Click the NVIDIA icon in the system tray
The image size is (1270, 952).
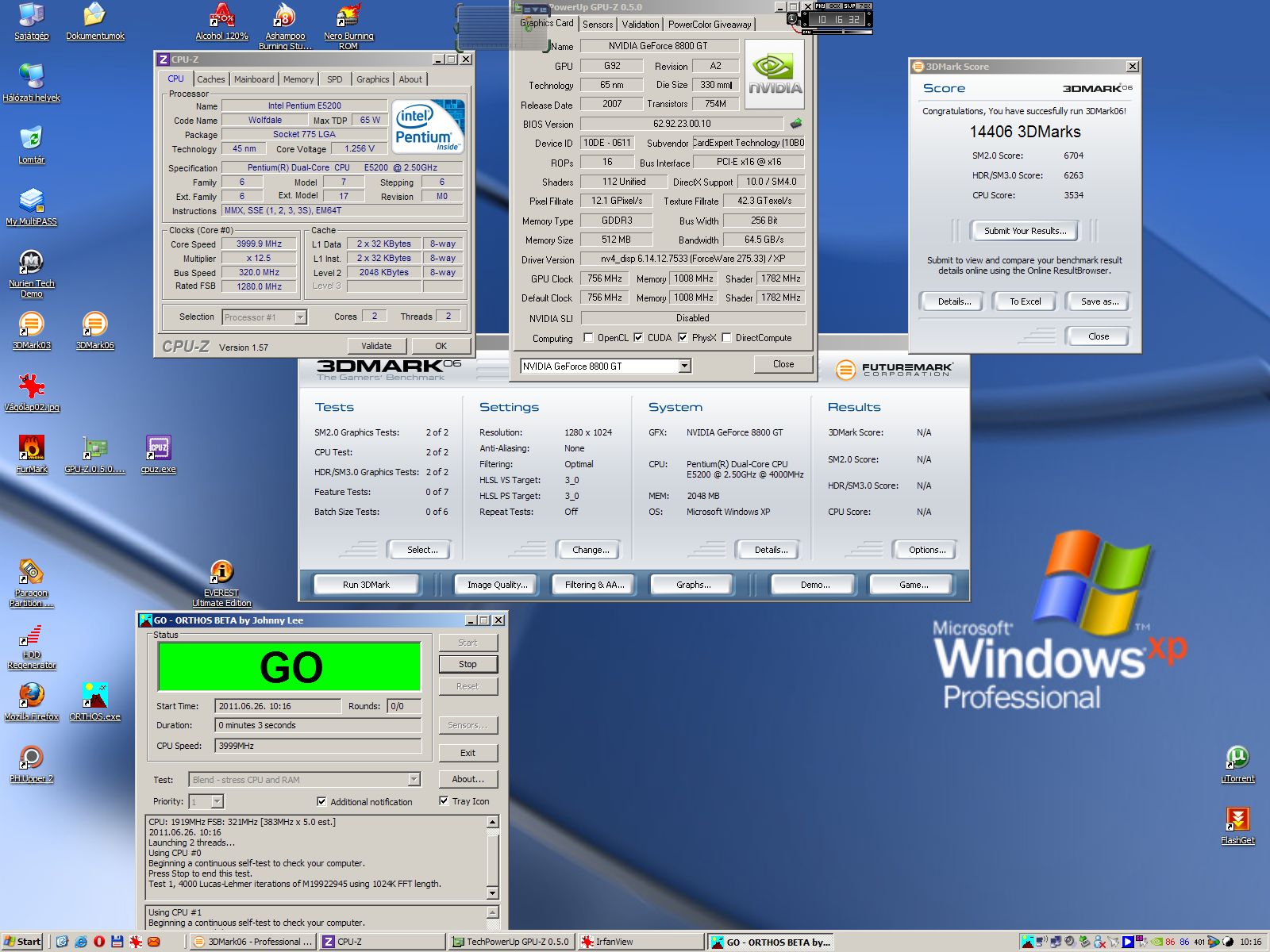pos(1156,942)
